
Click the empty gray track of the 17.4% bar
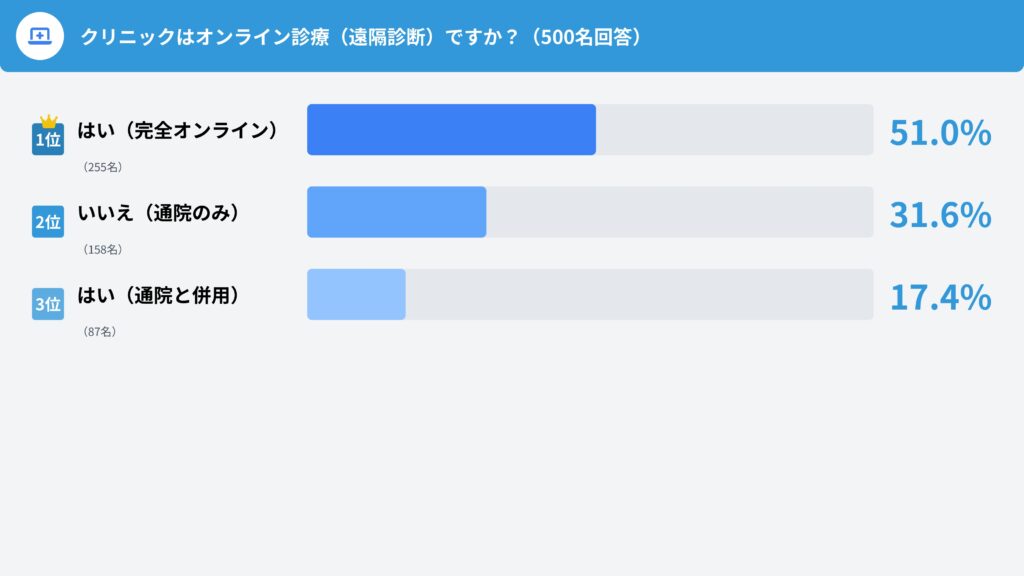(x=639, y=295)
